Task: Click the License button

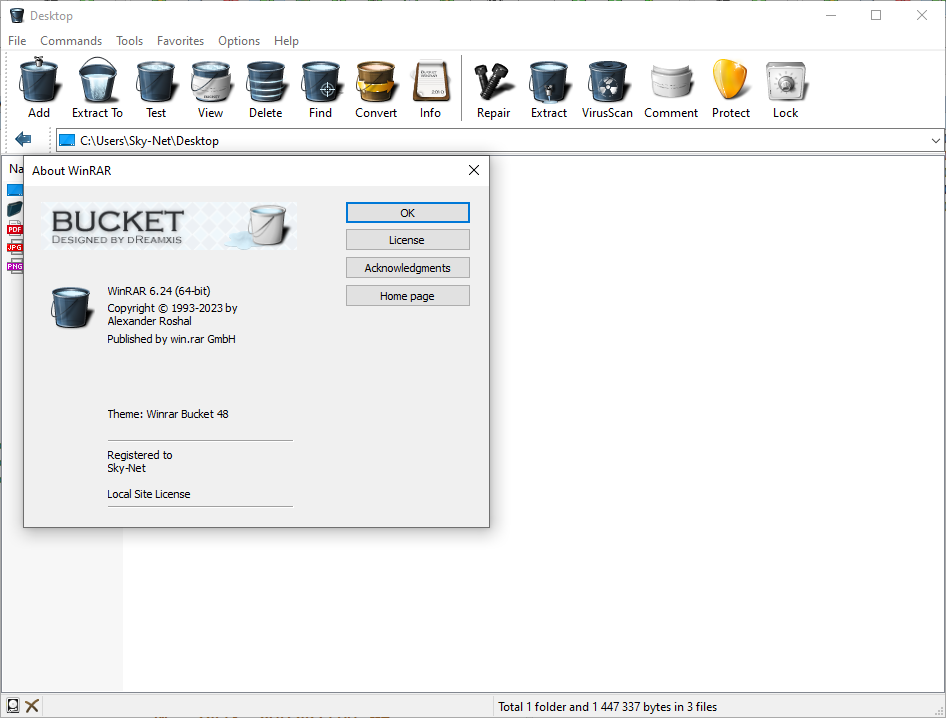Action: click(408, 240)
